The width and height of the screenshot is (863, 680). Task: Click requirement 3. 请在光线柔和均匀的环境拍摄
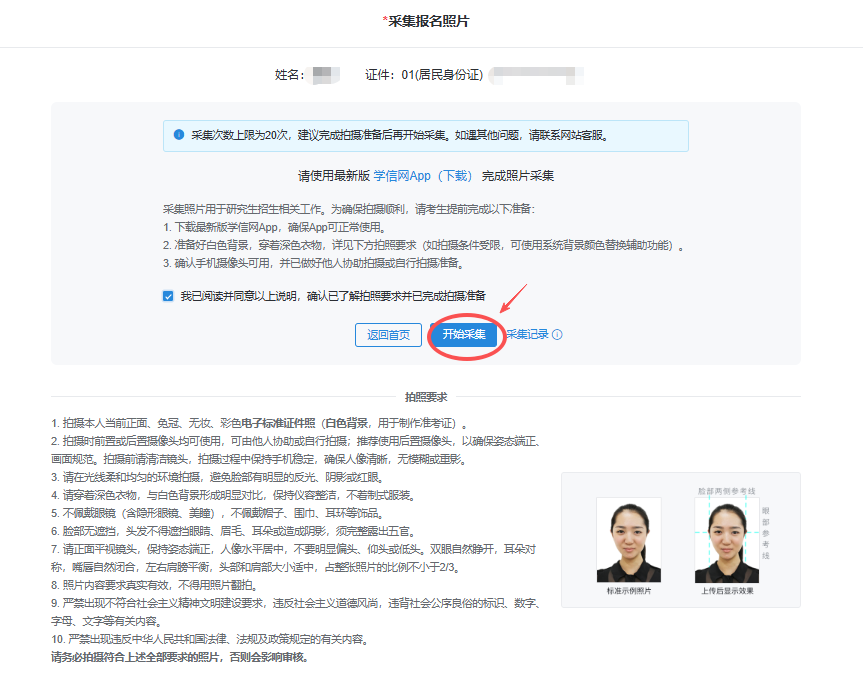pyautogui.click(x=218, y=478)
